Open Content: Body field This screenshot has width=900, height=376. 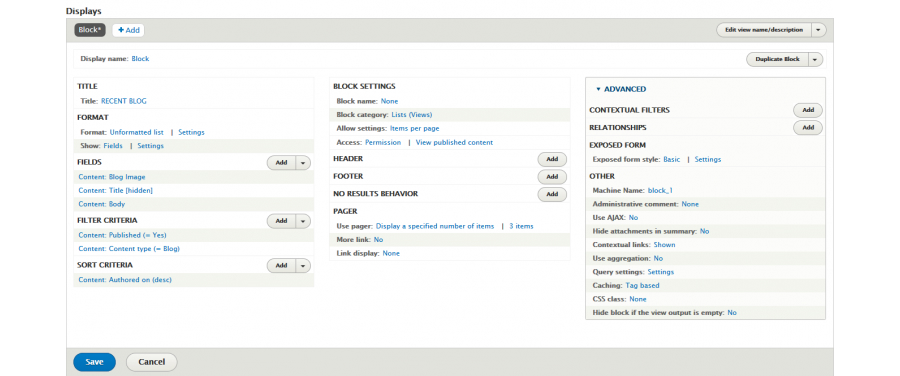102,204
